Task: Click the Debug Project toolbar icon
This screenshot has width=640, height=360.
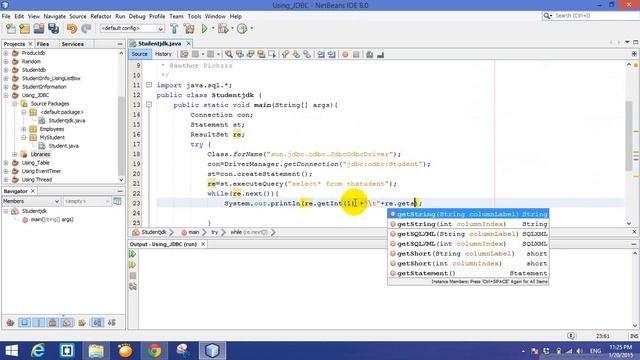Action: pyautogui.click(x=223, y=29)
